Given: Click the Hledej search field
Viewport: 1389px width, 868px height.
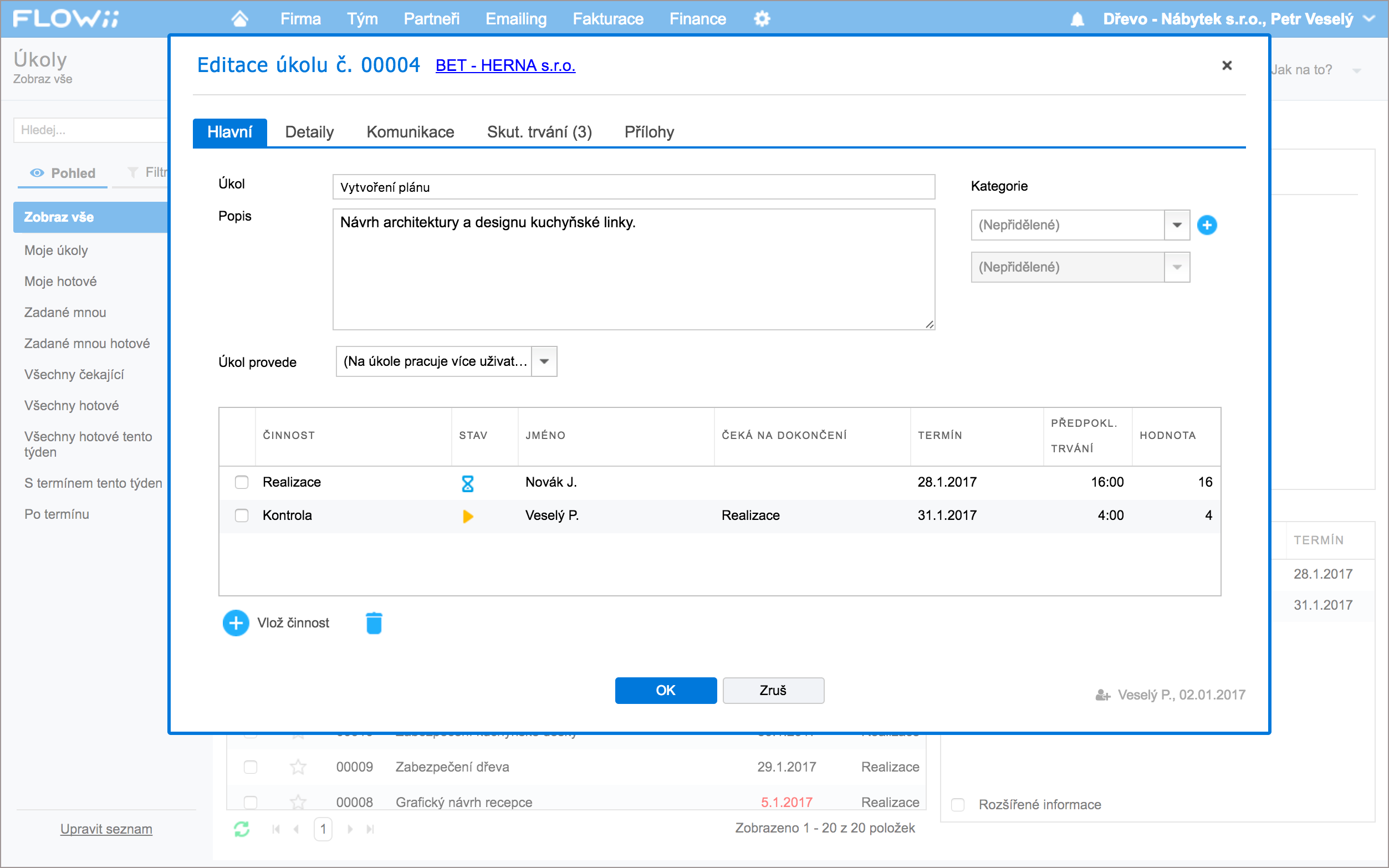Looking at the screenshot, I should click(x=92, y=130).
